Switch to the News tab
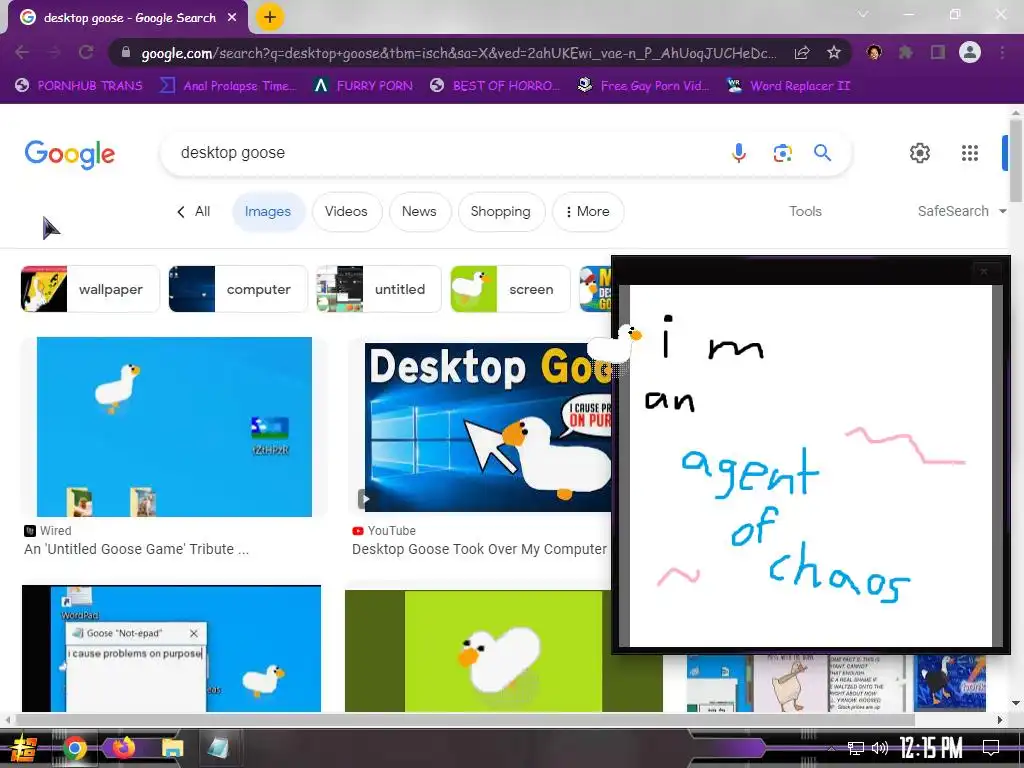 click(x=419, y=212)
